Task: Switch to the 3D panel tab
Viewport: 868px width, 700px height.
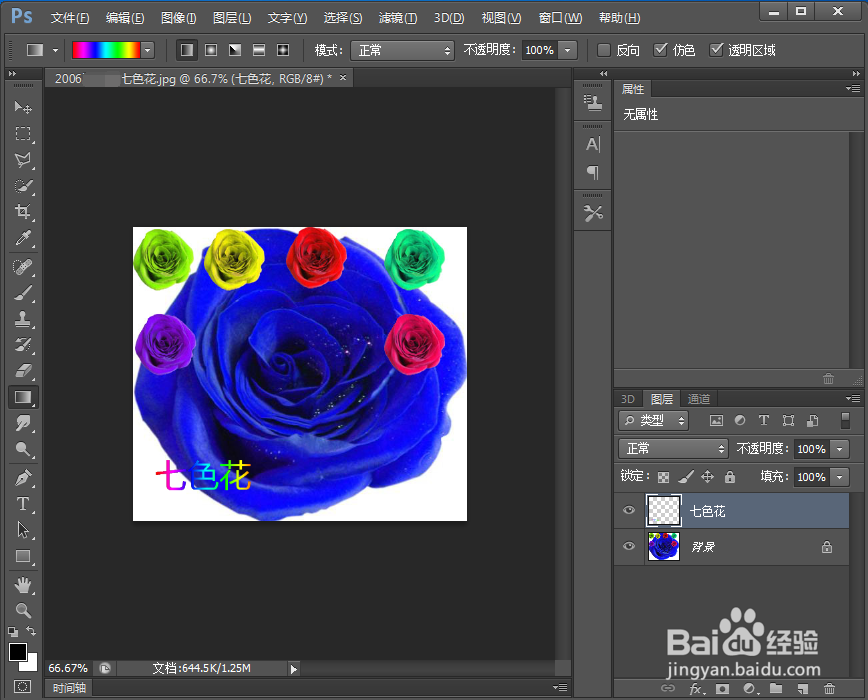Action: (628, 399)
